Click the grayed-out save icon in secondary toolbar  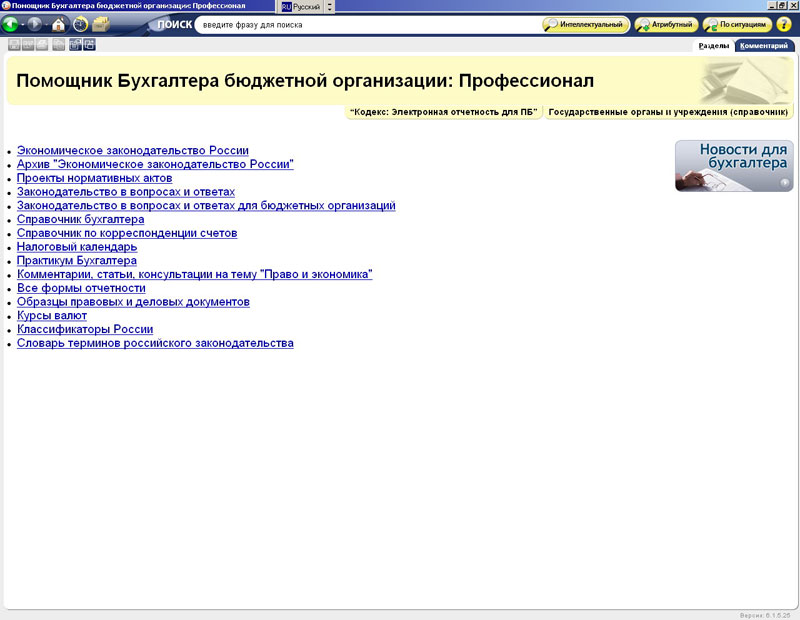(x=14, y=45)
